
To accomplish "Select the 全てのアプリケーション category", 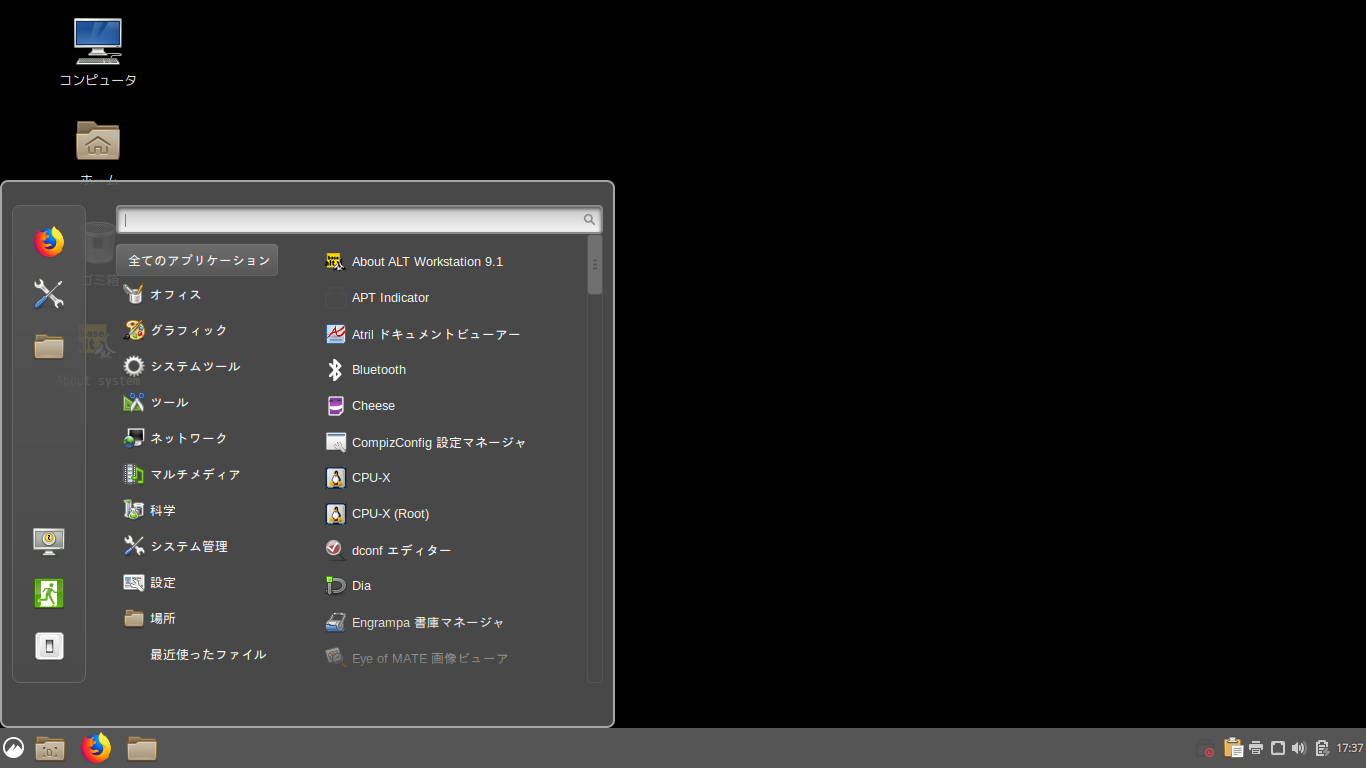I will click(x=198, y=260).
